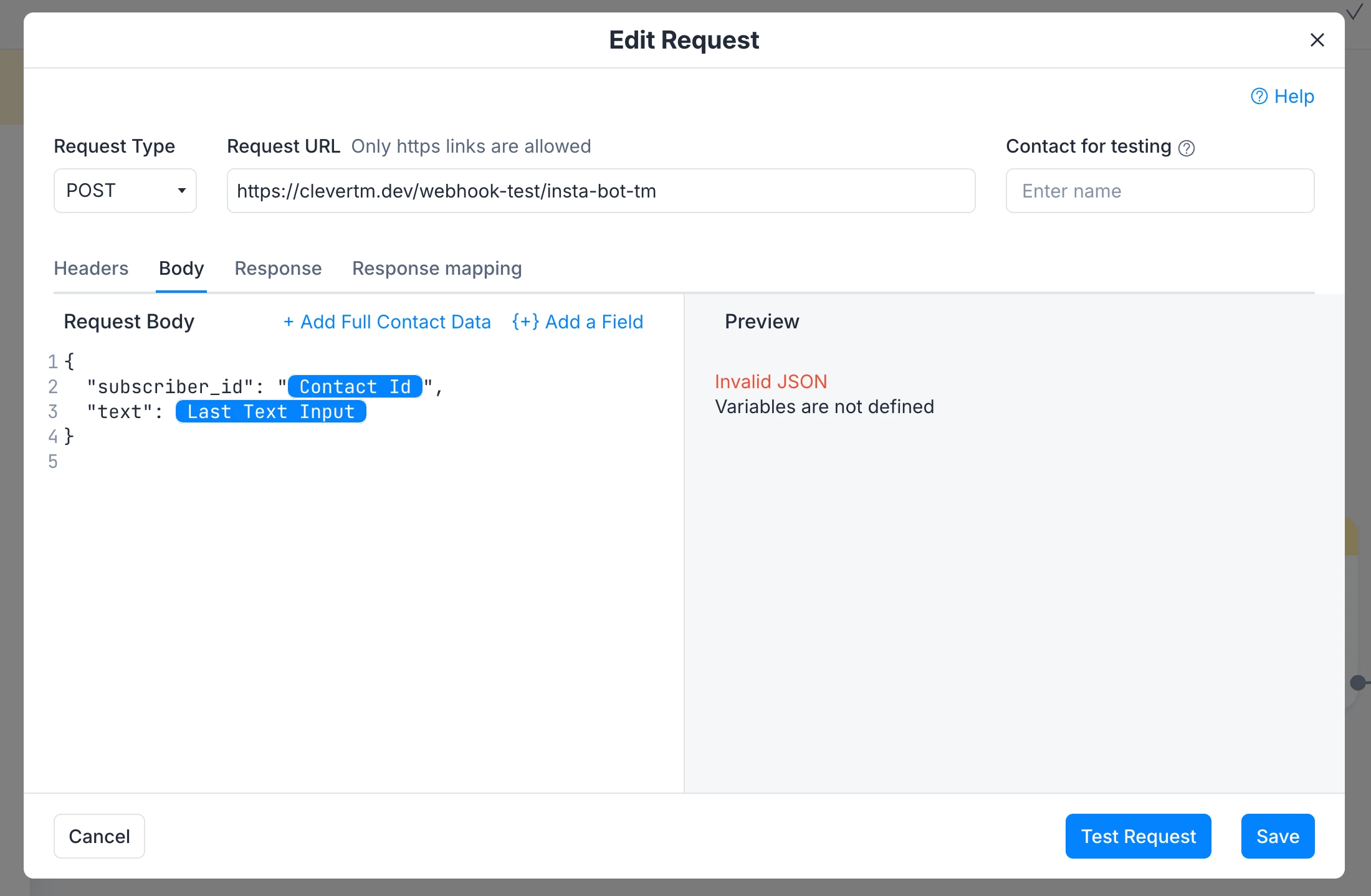Click the Request URL input field

pos(601,191)
